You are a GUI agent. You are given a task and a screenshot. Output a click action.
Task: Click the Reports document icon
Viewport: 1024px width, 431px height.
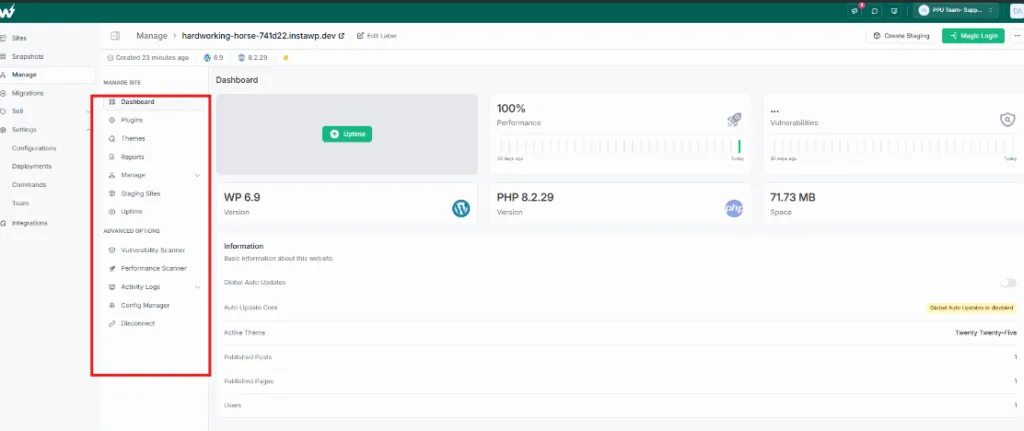[x=112, y=157]
